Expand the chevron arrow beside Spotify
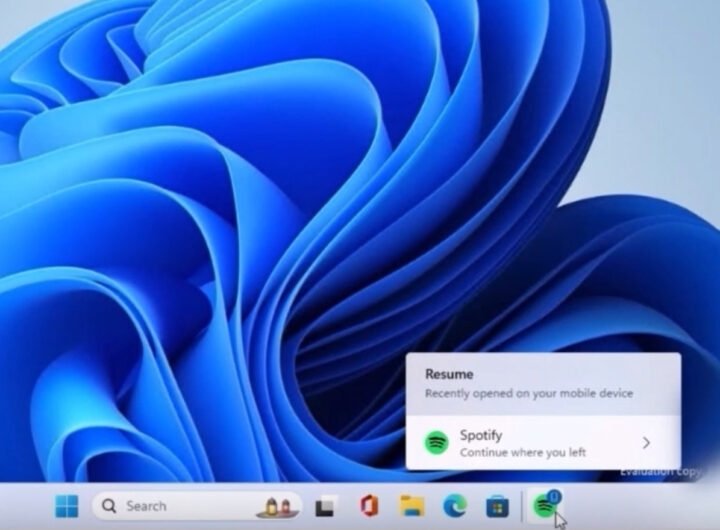The width and height of the screenshot is (720, 530). tap(646, 443)
